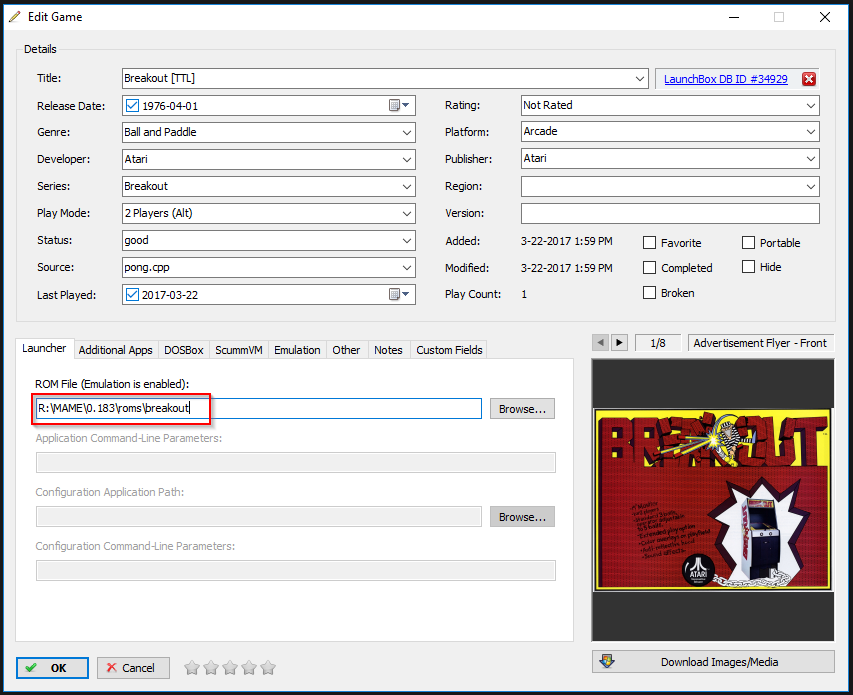This screenshot has width=853, height=695.
Task: Rate the game four stars
Action: click(249, 667)
